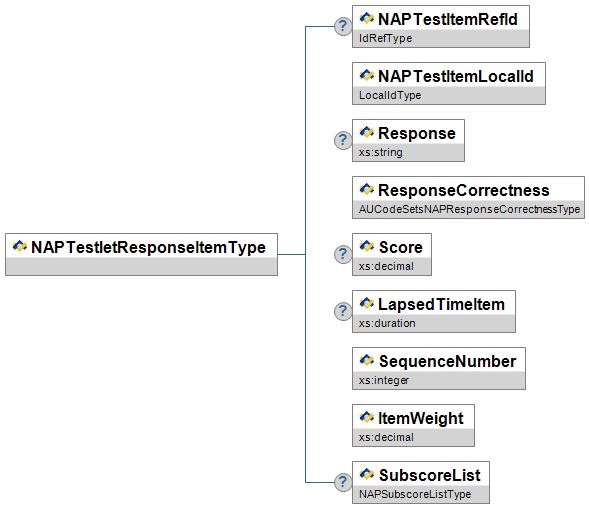Click the question mark beside NAPTestItemRefId

coord(343,26)
